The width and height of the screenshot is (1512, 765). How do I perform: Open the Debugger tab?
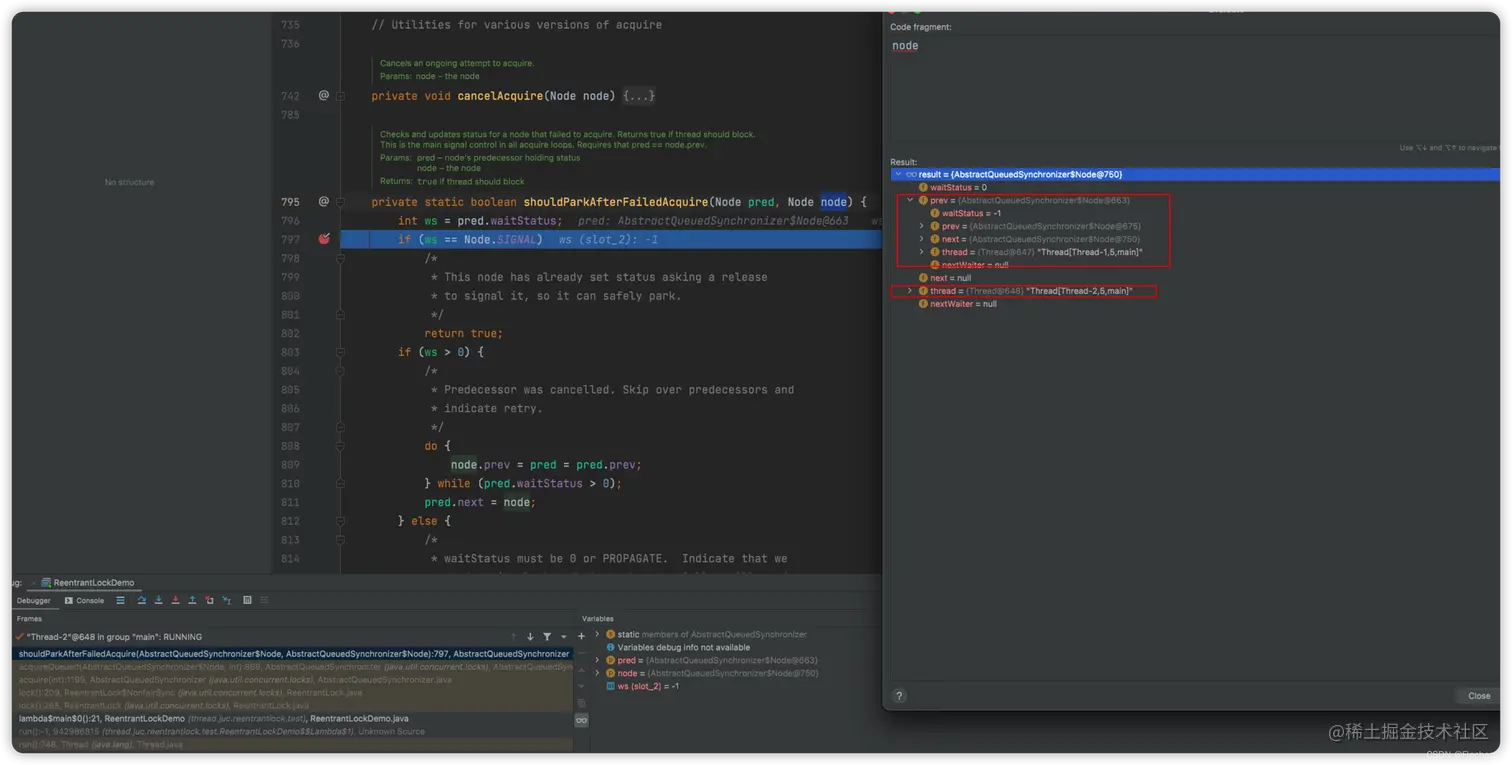pos(33,600)
